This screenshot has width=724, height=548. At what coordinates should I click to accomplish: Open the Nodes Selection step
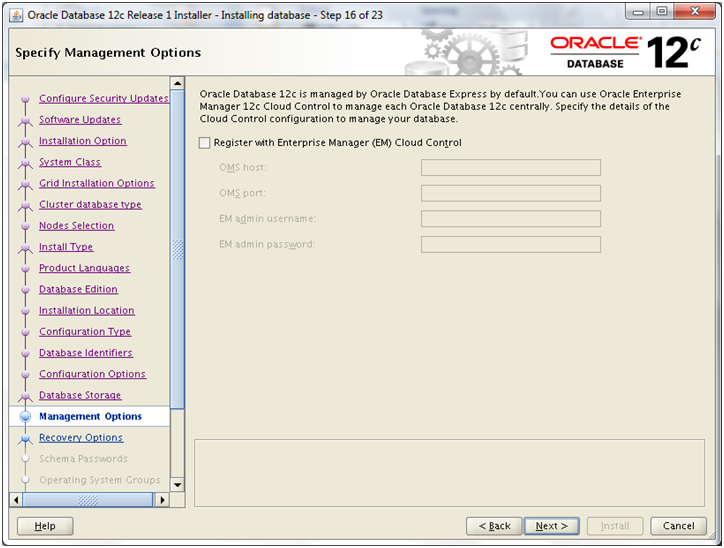pos(76,226)
